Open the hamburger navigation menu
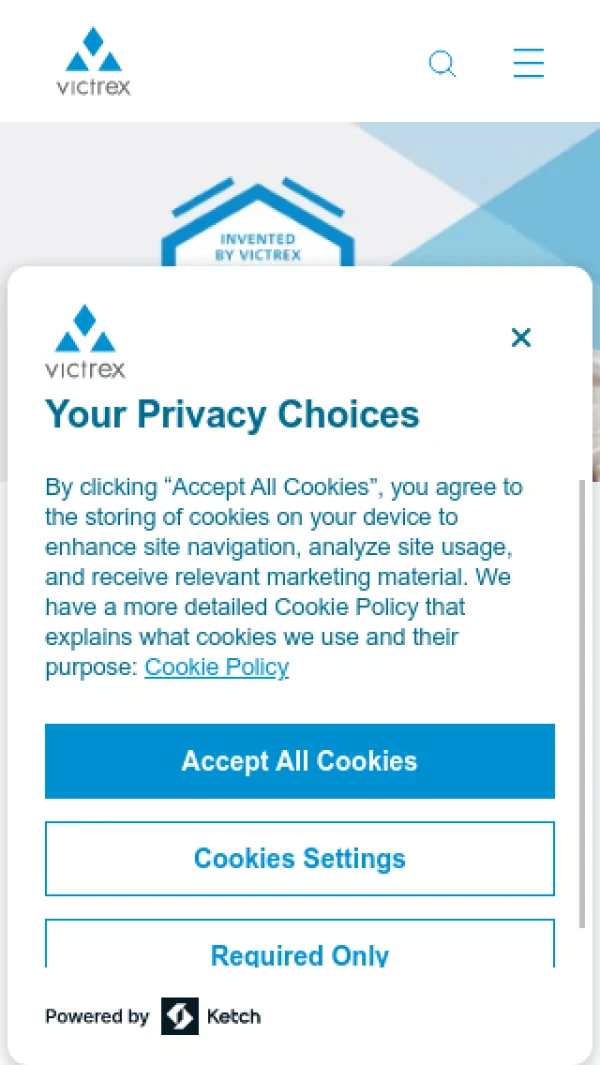The image size is (600, 1065). coord(529,63)
